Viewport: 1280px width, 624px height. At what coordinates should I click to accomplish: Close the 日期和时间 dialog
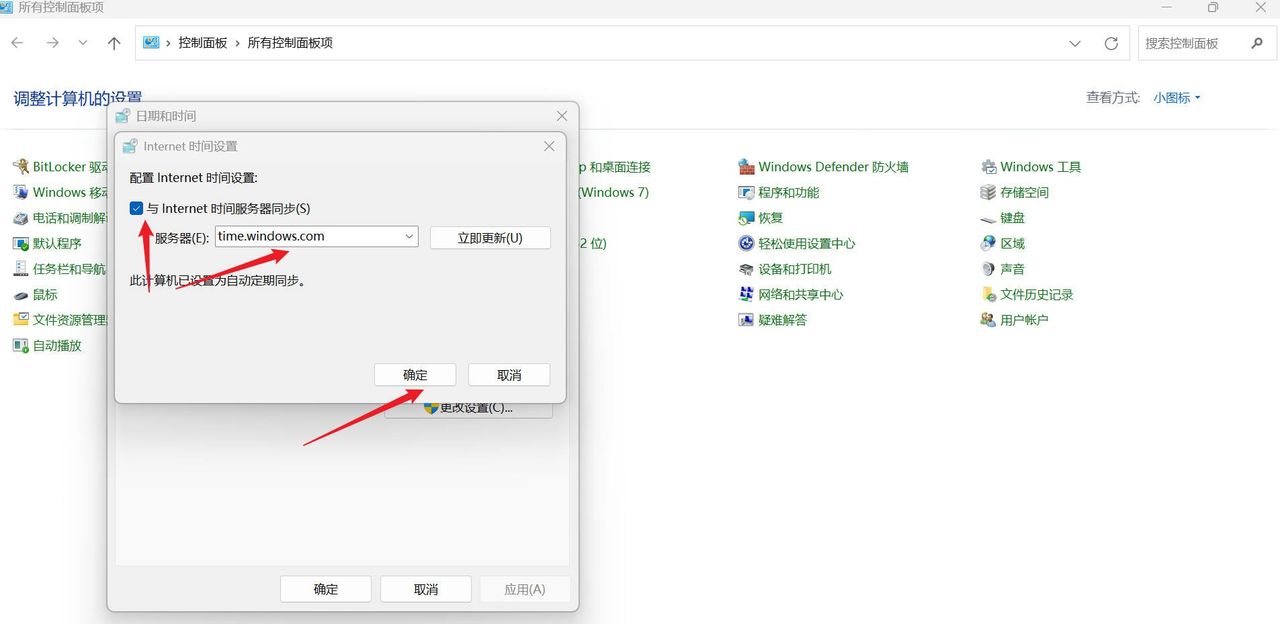pyautogui.click(x=562, y=116)
